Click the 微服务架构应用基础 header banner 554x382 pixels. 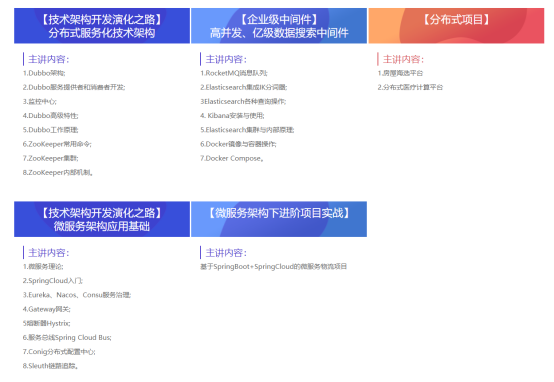click(x=102, y=219)
